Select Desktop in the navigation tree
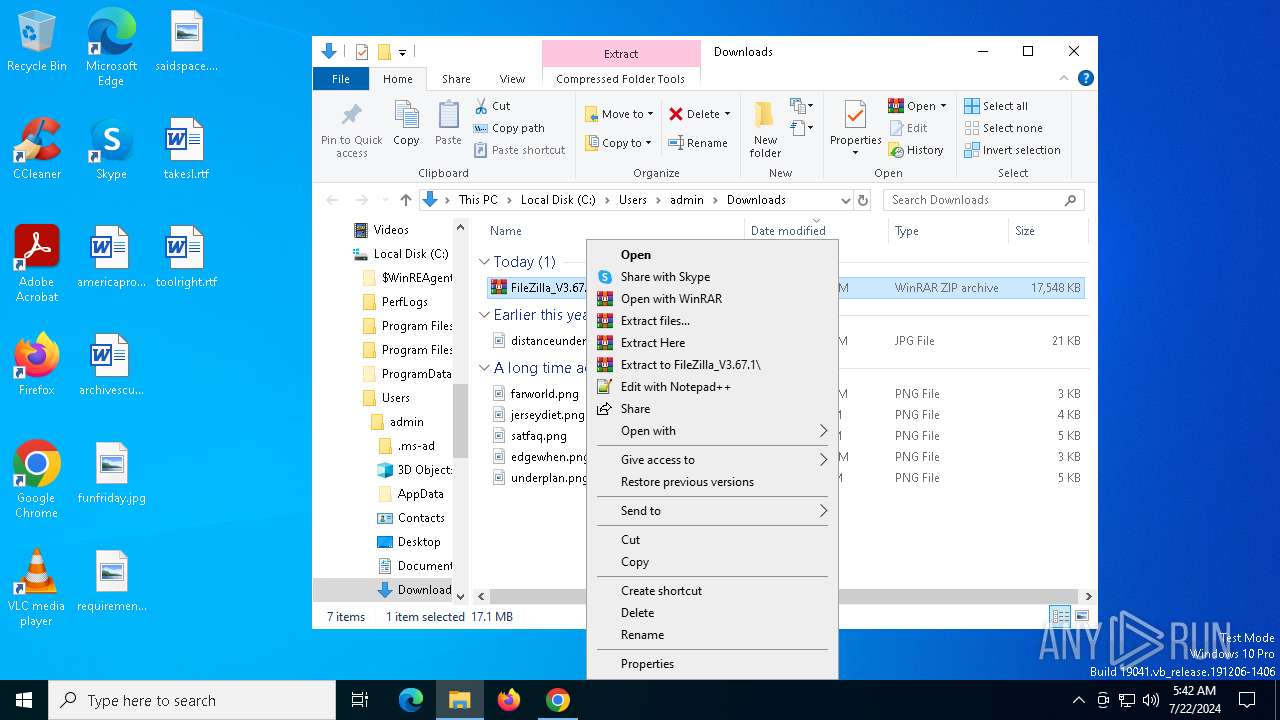The width and height of the screenshot is (1280, 720). pyautogui.click(x=418, y=542)
